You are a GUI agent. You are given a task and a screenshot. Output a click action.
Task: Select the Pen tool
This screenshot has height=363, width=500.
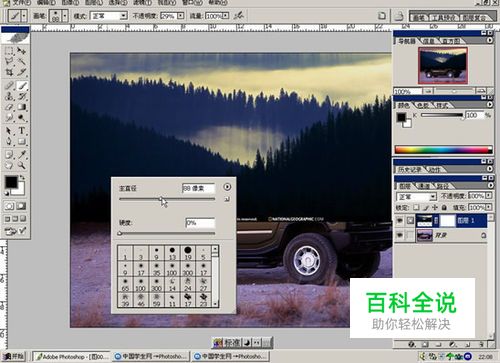(x=9, y=142)
